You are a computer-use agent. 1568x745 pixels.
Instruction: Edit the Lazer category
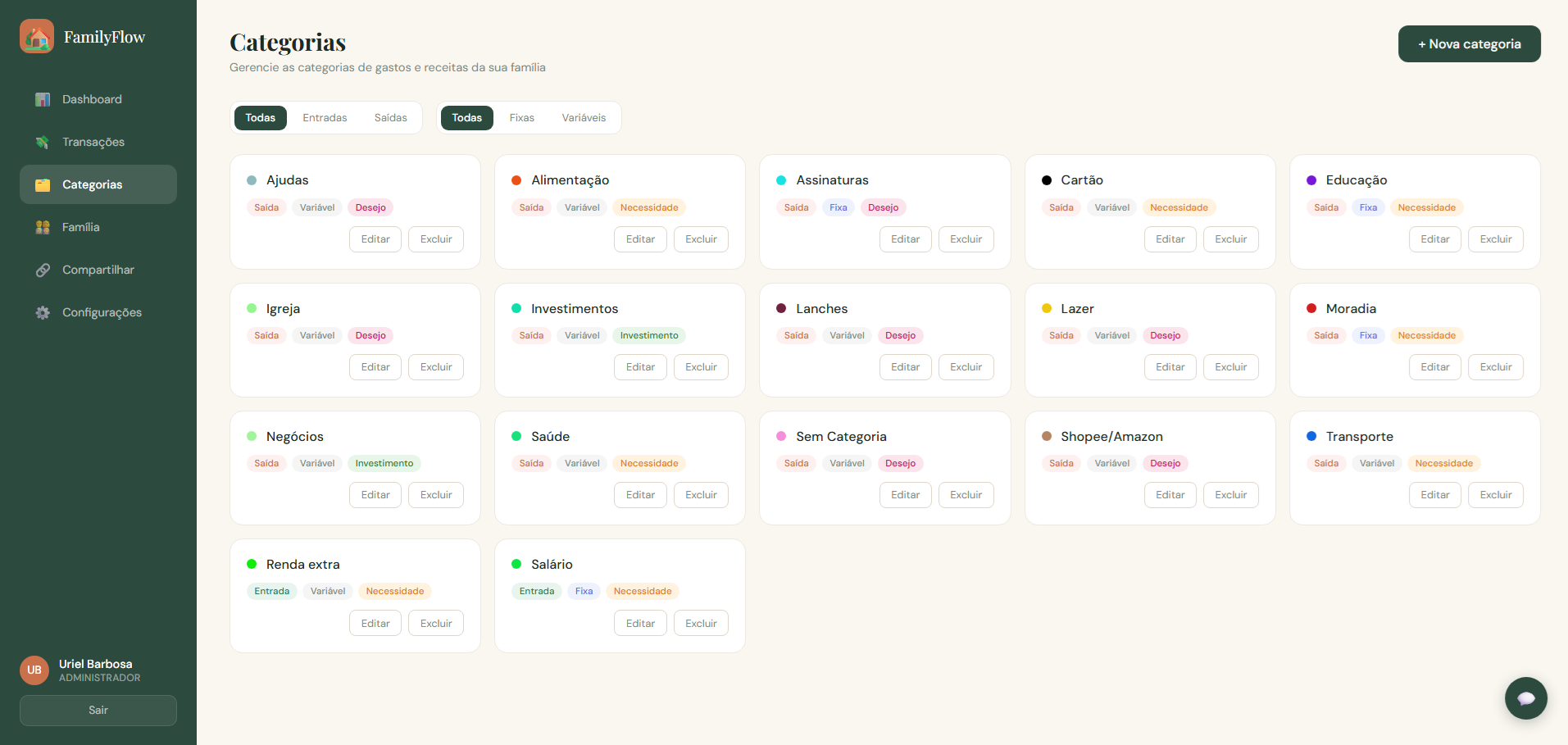1170,367
